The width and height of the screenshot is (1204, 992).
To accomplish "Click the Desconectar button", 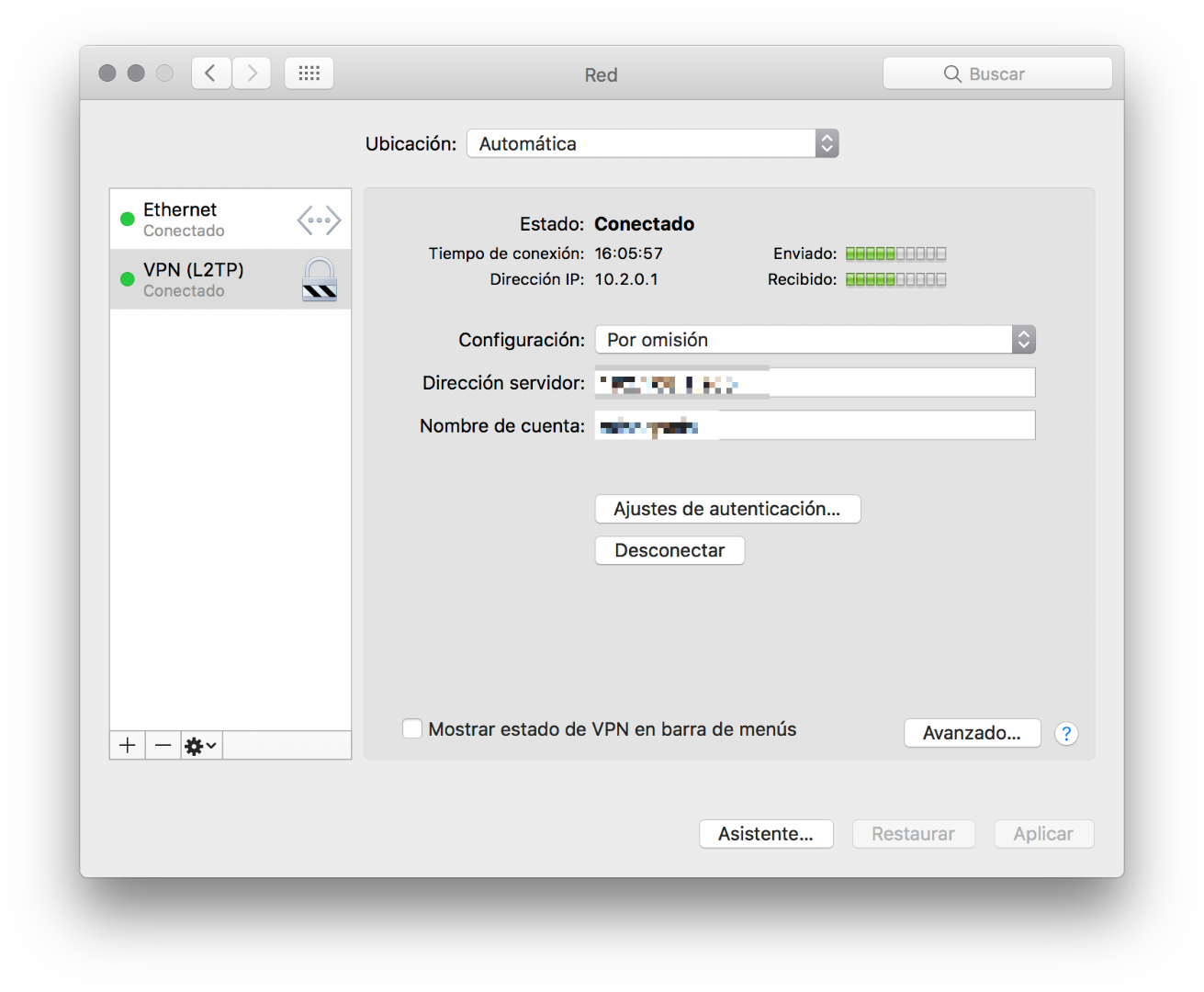I will coord(670,550).
